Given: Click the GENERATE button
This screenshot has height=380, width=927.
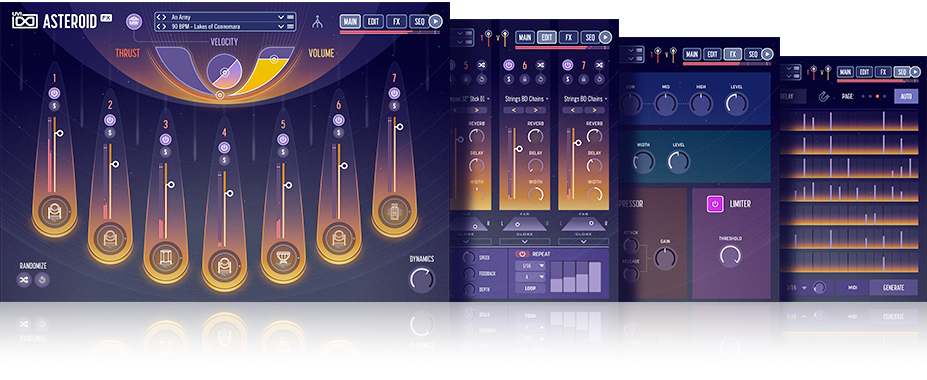Looking at the screenshot, I should [x=893, y=287].
